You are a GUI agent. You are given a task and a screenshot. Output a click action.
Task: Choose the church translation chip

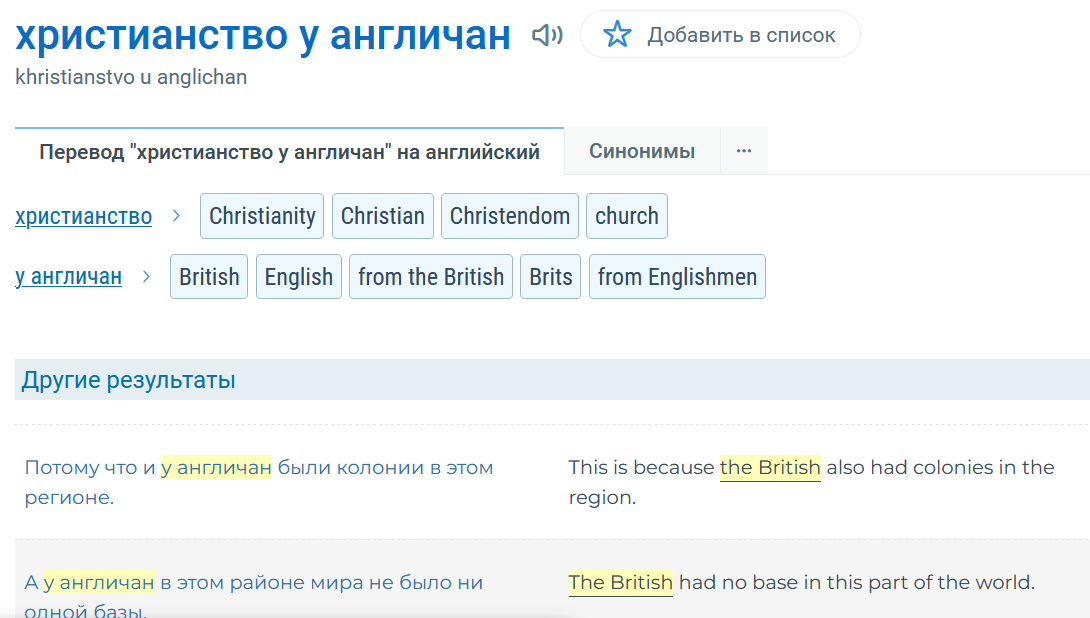tap(627, 216)
